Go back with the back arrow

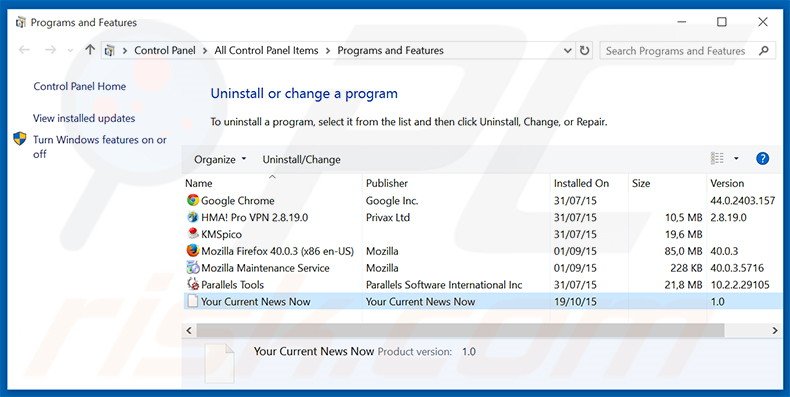tap(24, 50)
